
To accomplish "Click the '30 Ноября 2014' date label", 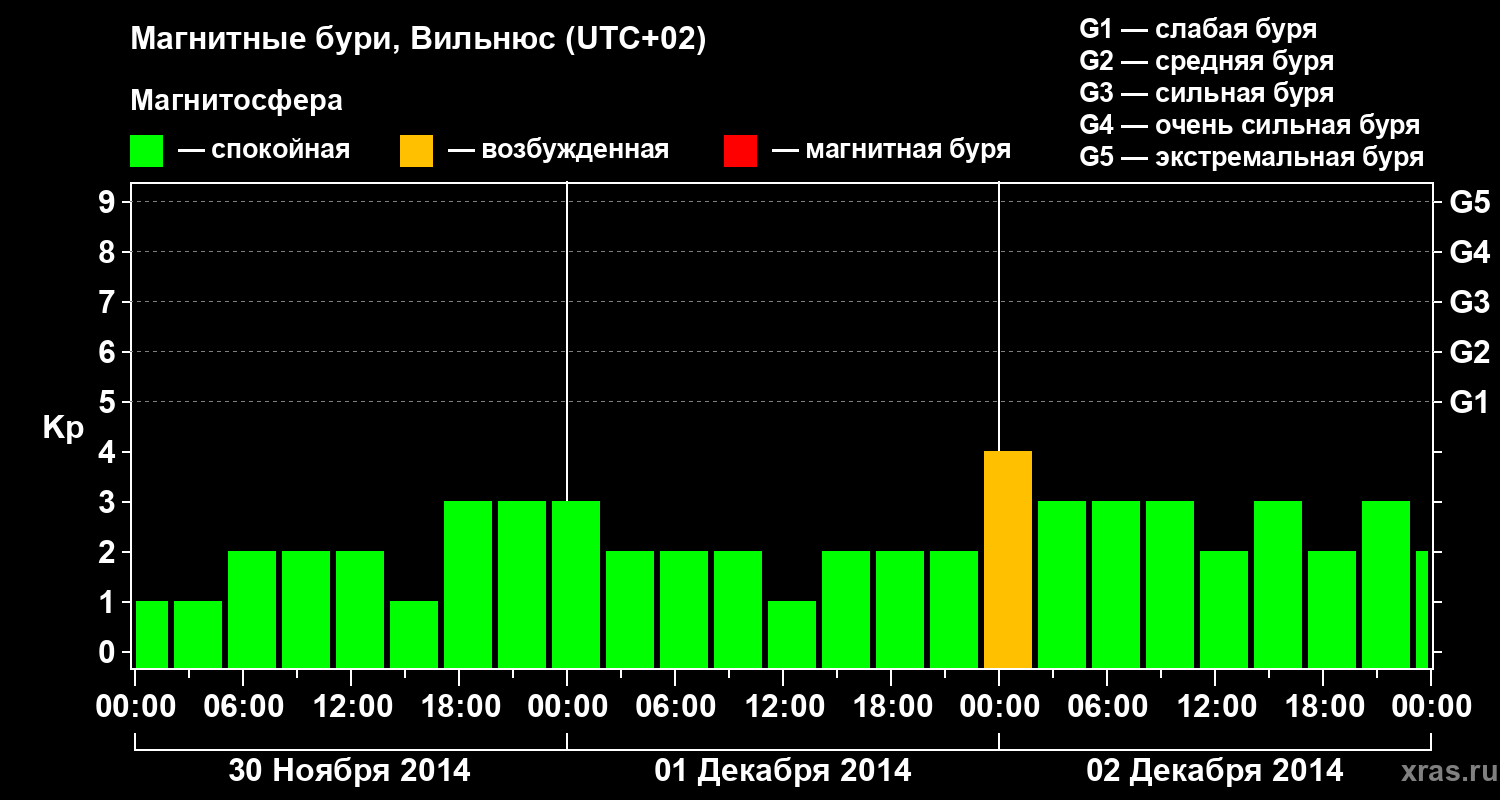I will [350, 770].
